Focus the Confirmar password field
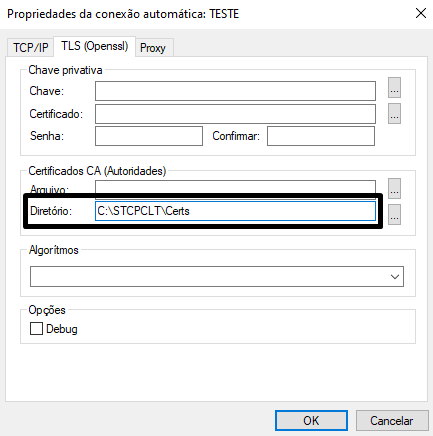The image size is (433, 436). pyautogui.click(x=321, y=136)
